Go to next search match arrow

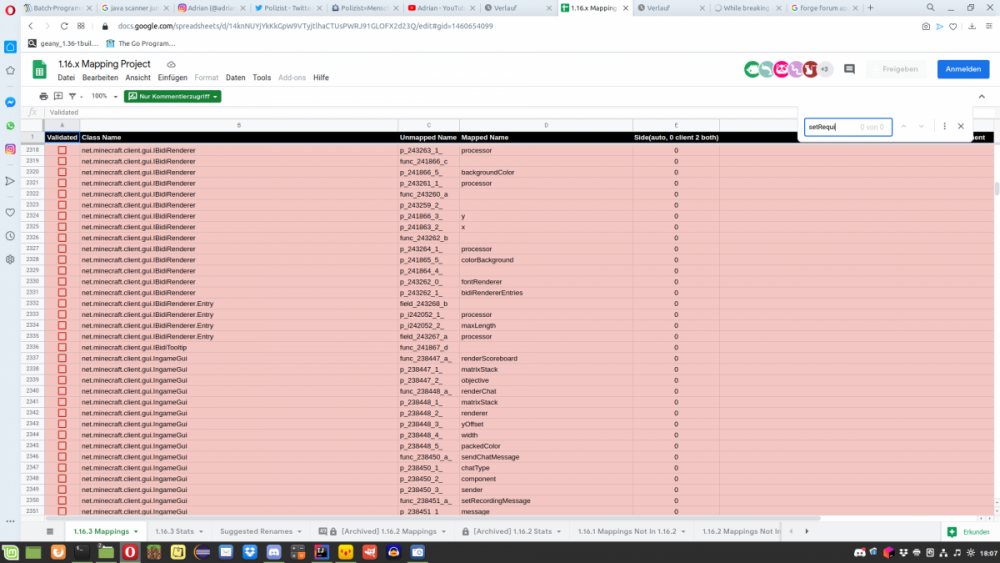tap(921, 126)
